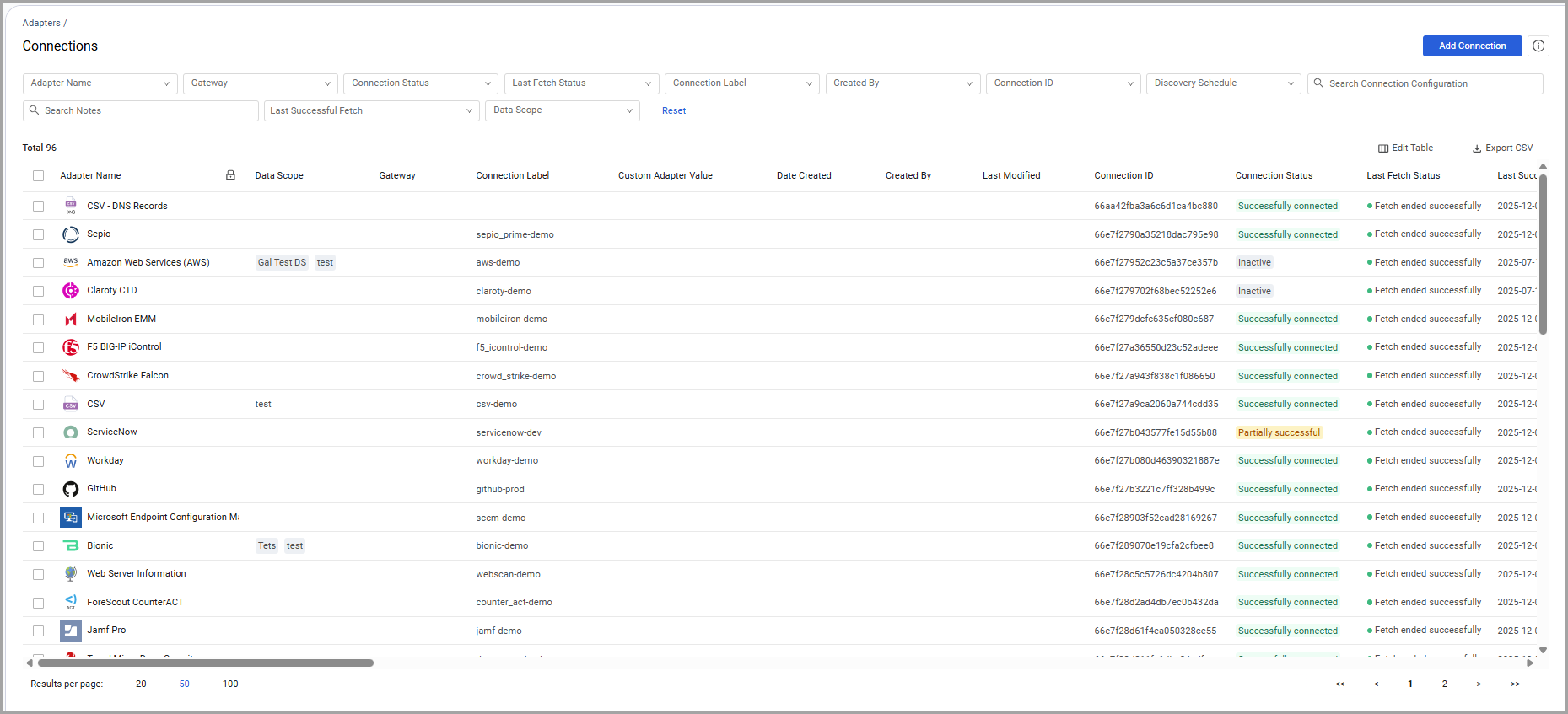Viewport: 1568px width, 714px height.
Task: Click the CrowdStrike Falcon adapter icon
Action: click(71, 376)
